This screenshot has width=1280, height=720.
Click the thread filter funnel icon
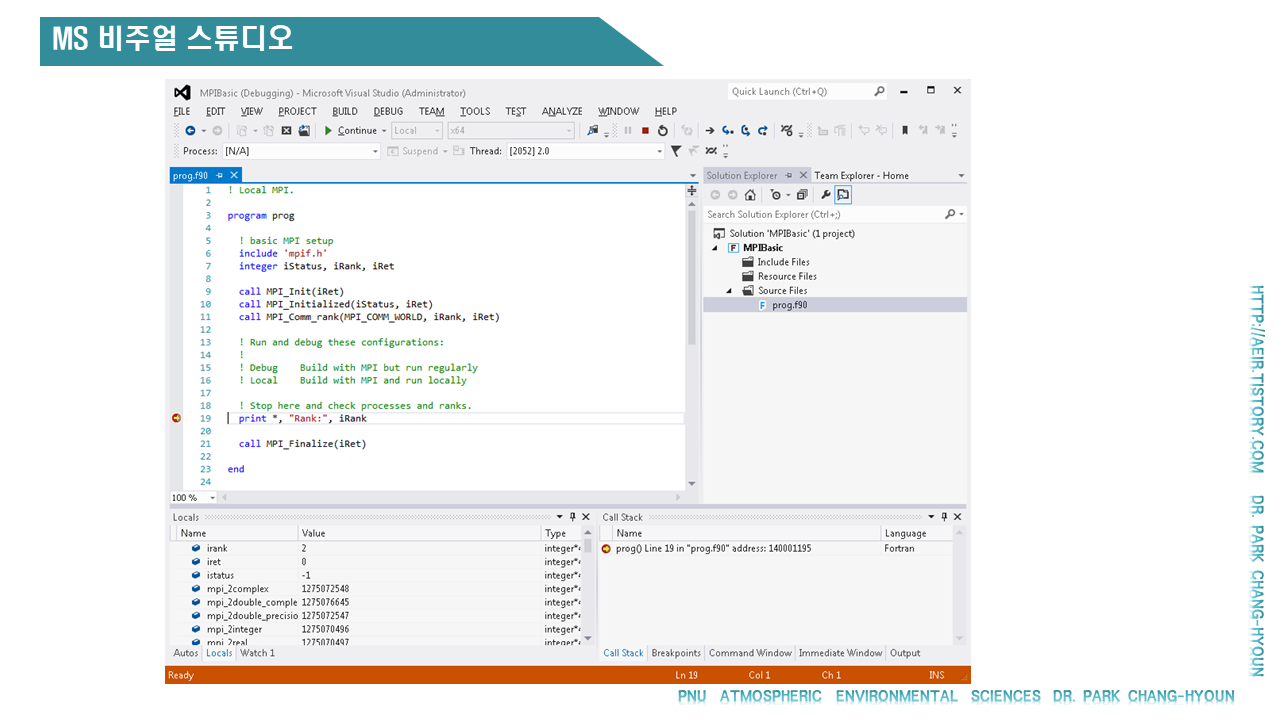(x=676, y=151)
